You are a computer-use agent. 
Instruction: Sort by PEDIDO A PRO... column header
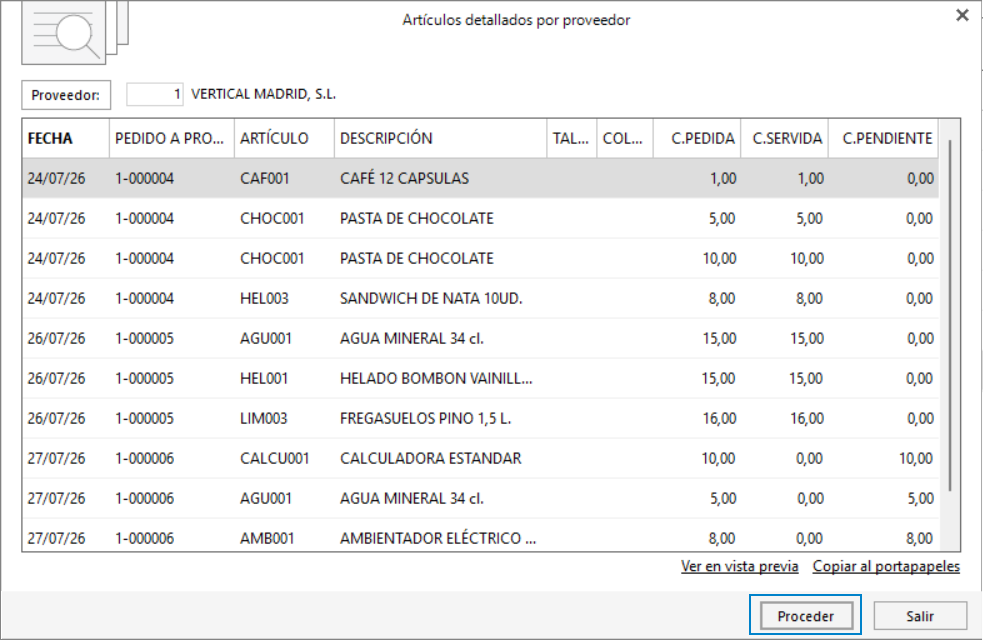pyautogui.click(x=172, y=139)
